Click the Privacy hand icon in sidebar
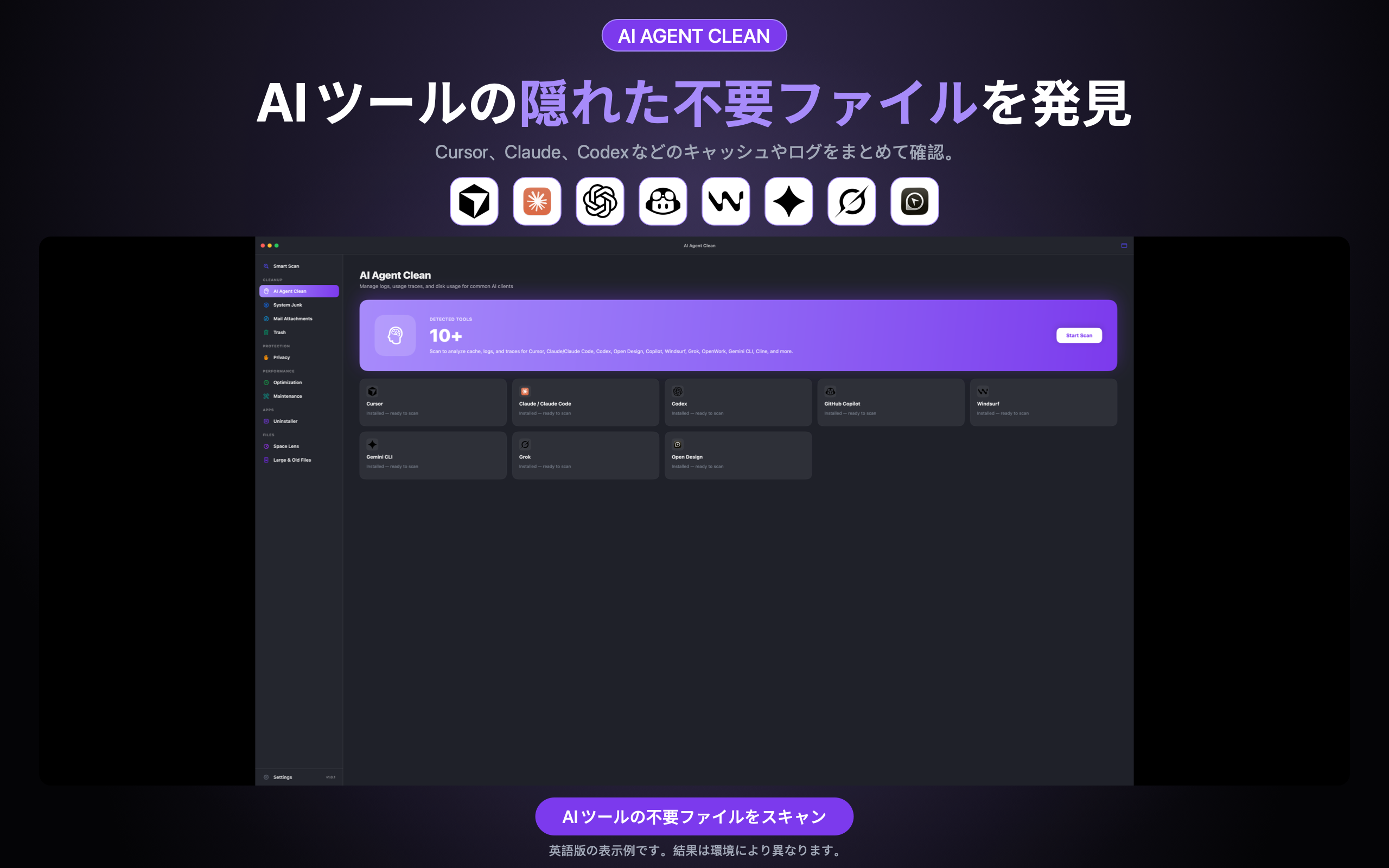Screen dimensions: 1389x868 [266, 357]
